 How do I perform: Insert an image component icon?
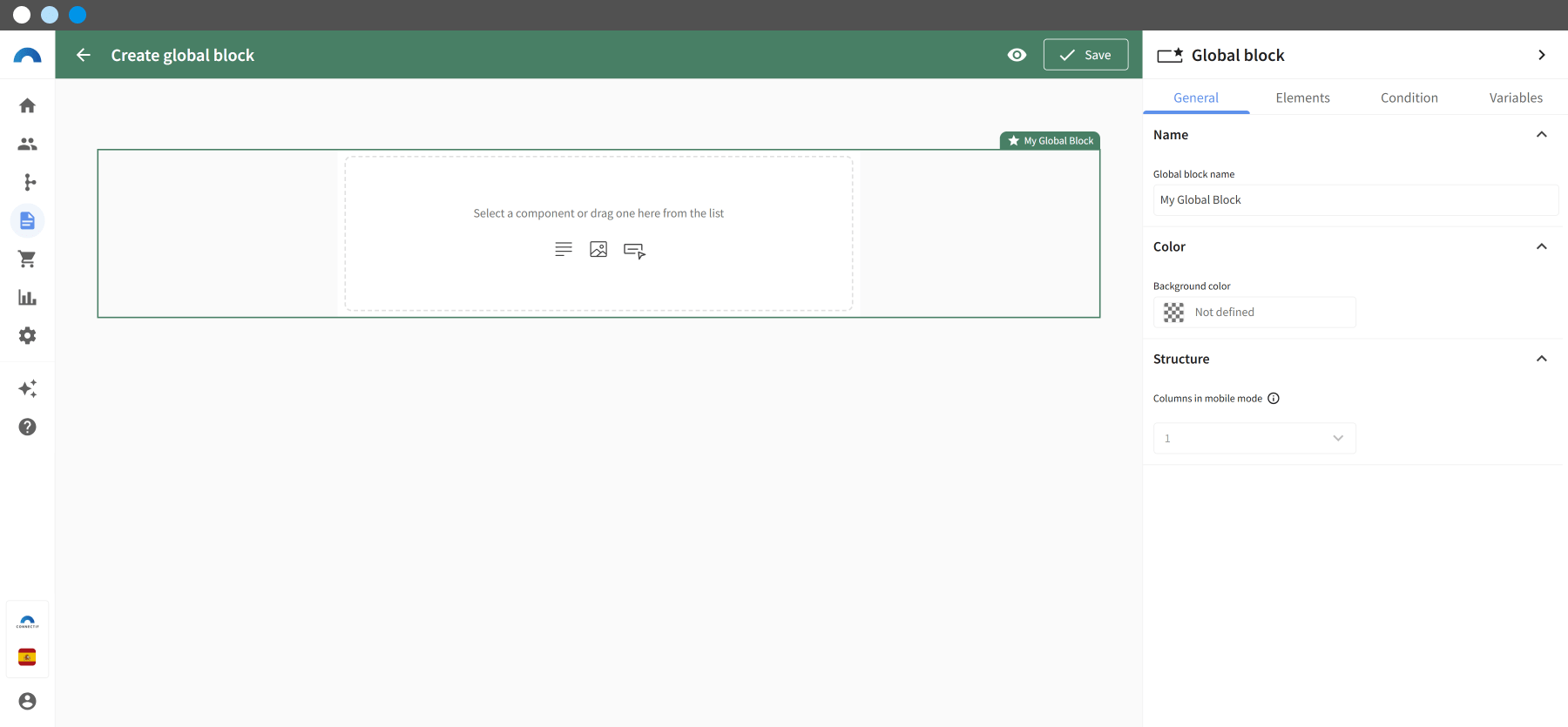(x=598, y=249)
